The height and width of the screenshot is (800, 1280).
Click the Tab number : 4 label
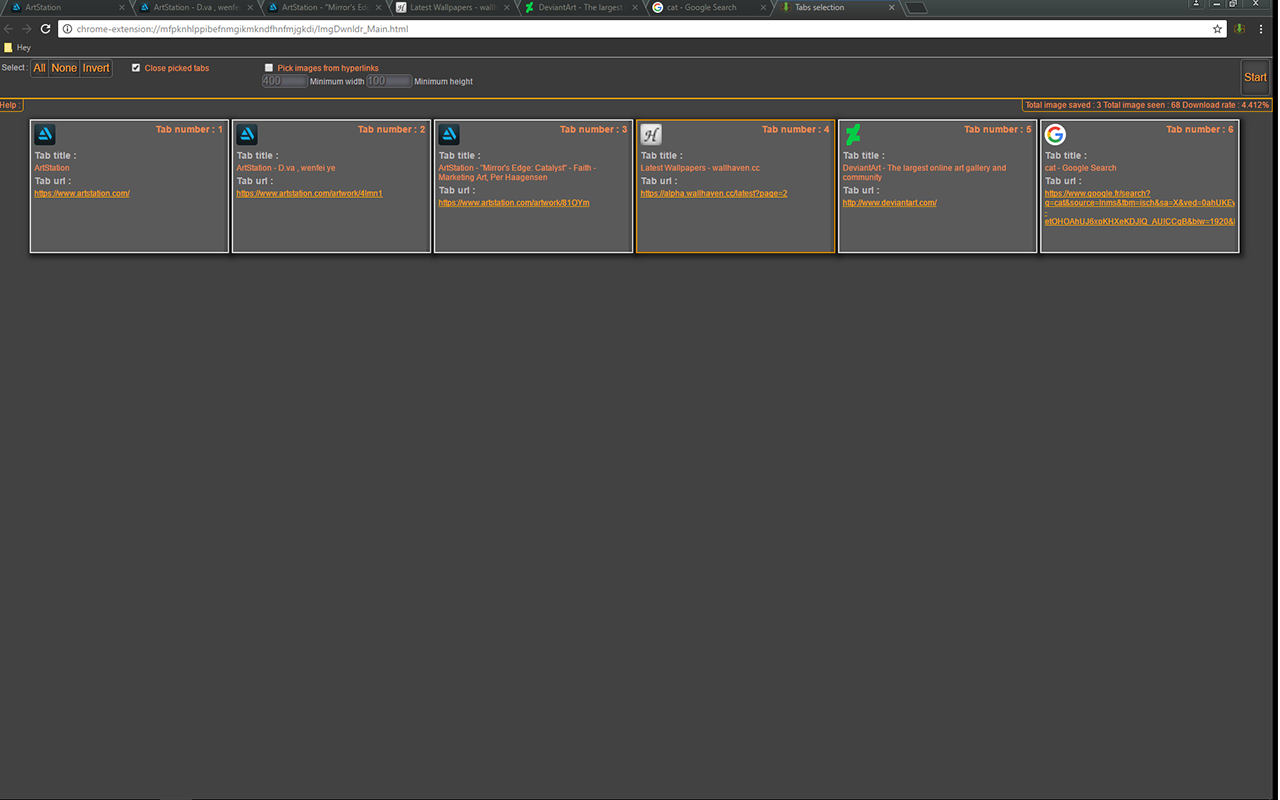pos(795,129)
